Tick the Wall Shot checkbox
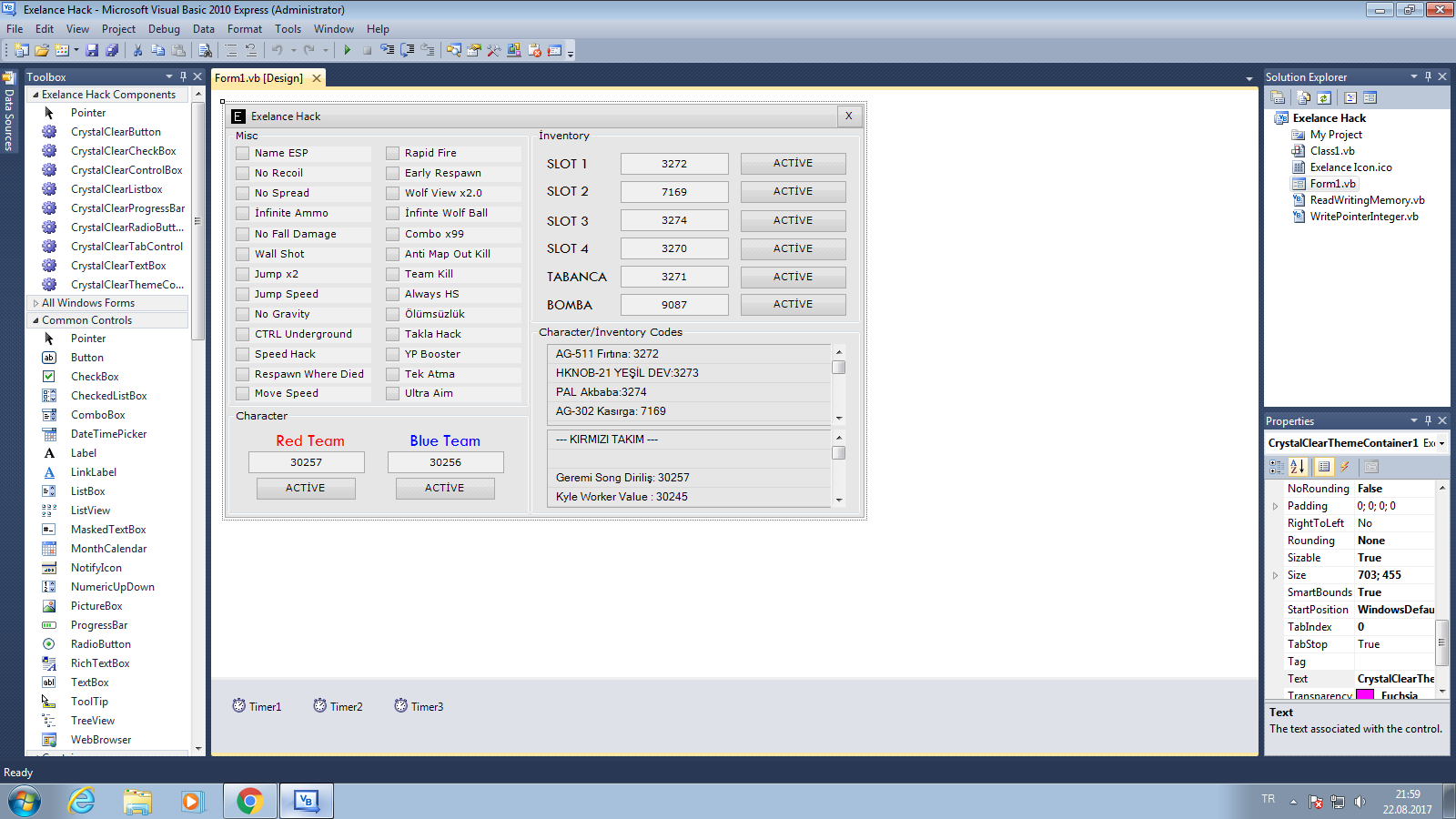 (242, 254)
